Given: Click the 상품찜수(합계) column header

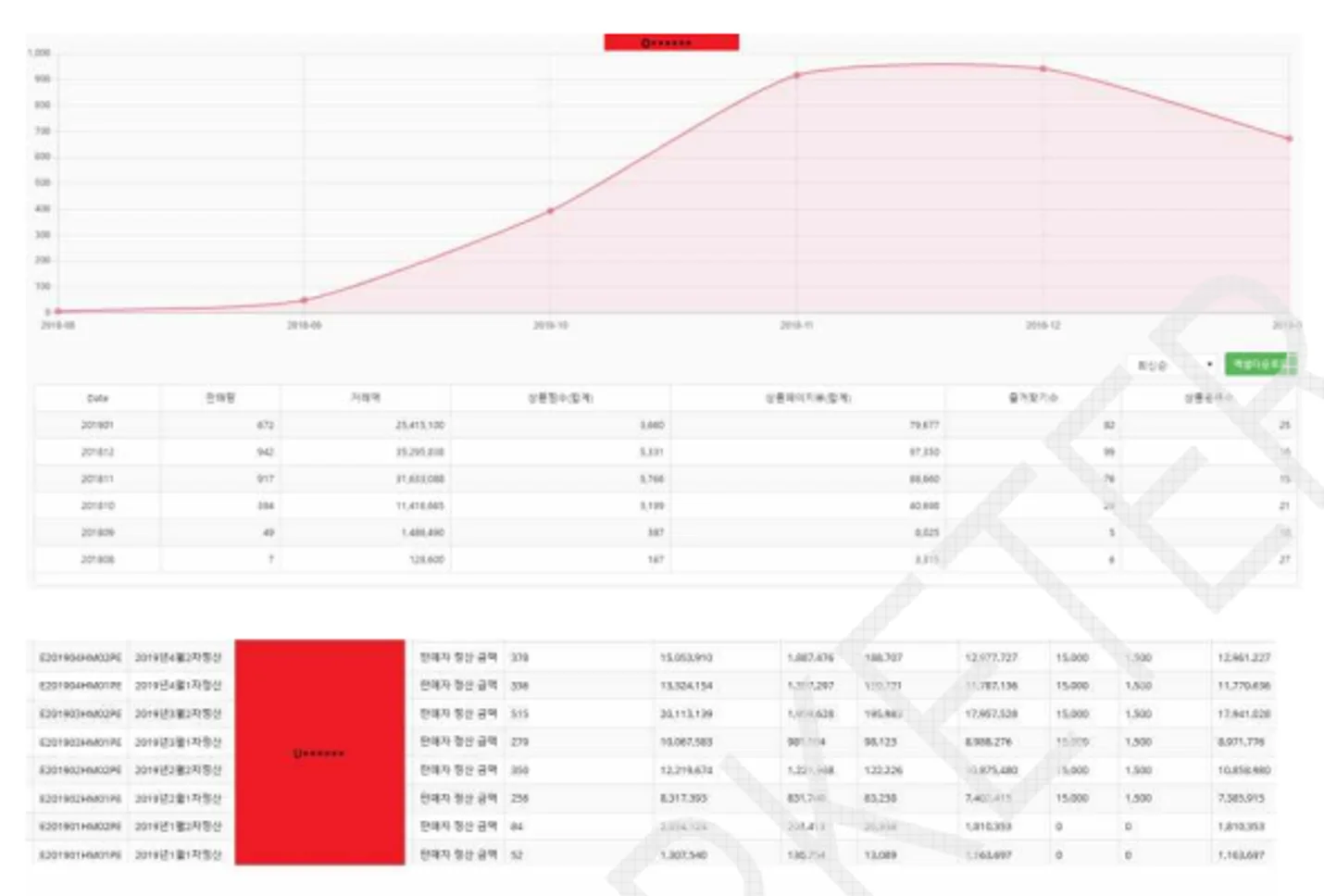Looking at the screenshot, I should click(x=560, y=398).
